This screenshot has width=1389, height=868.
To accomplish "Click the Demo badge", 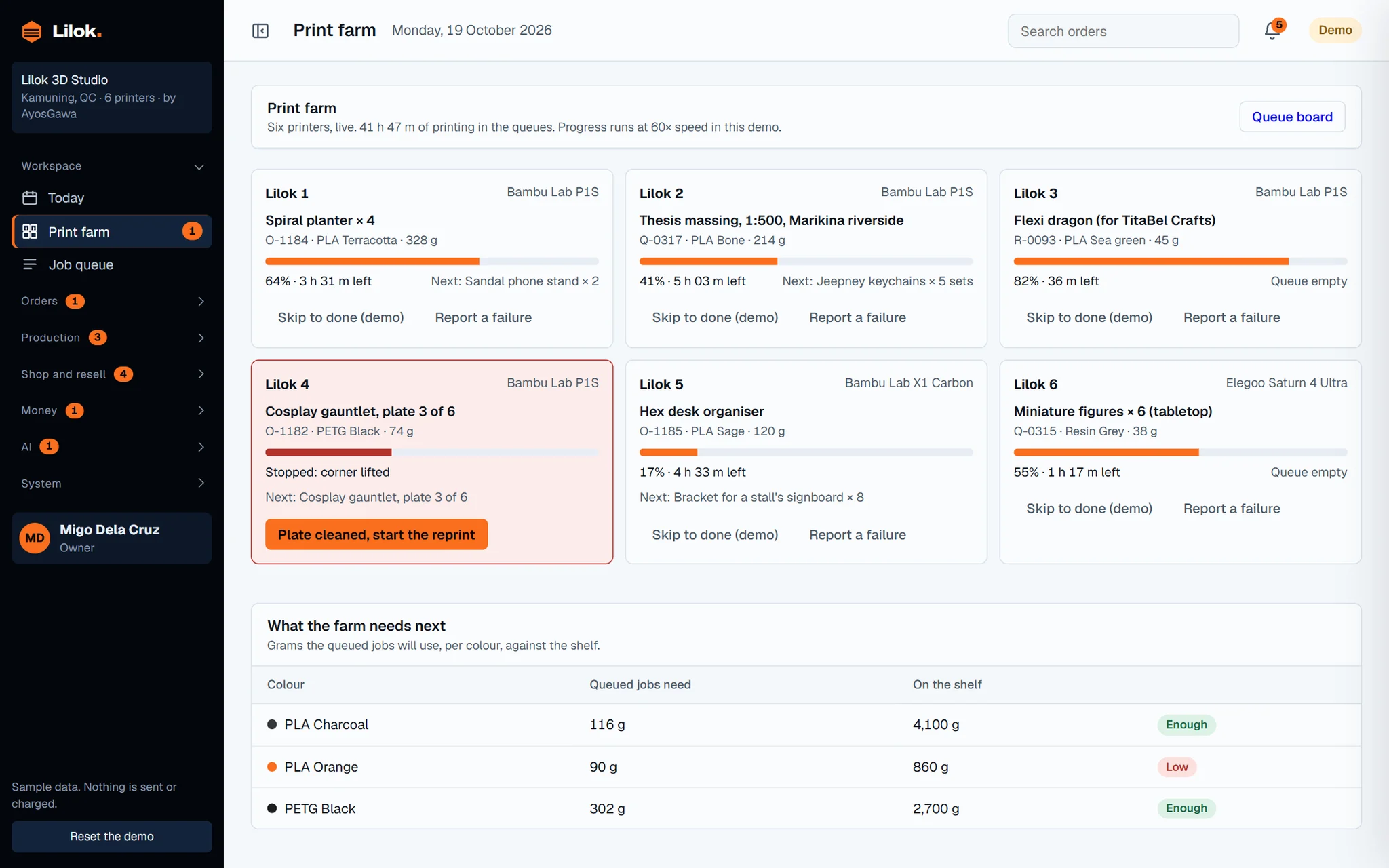I will click(1335, 31).
